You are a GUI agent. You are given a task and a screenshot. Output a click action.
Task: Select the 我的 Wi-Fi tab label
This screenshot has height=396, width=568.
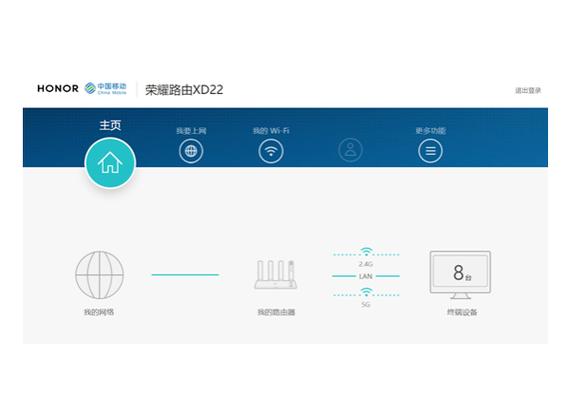pyautogui.click(x=271, y=131)
